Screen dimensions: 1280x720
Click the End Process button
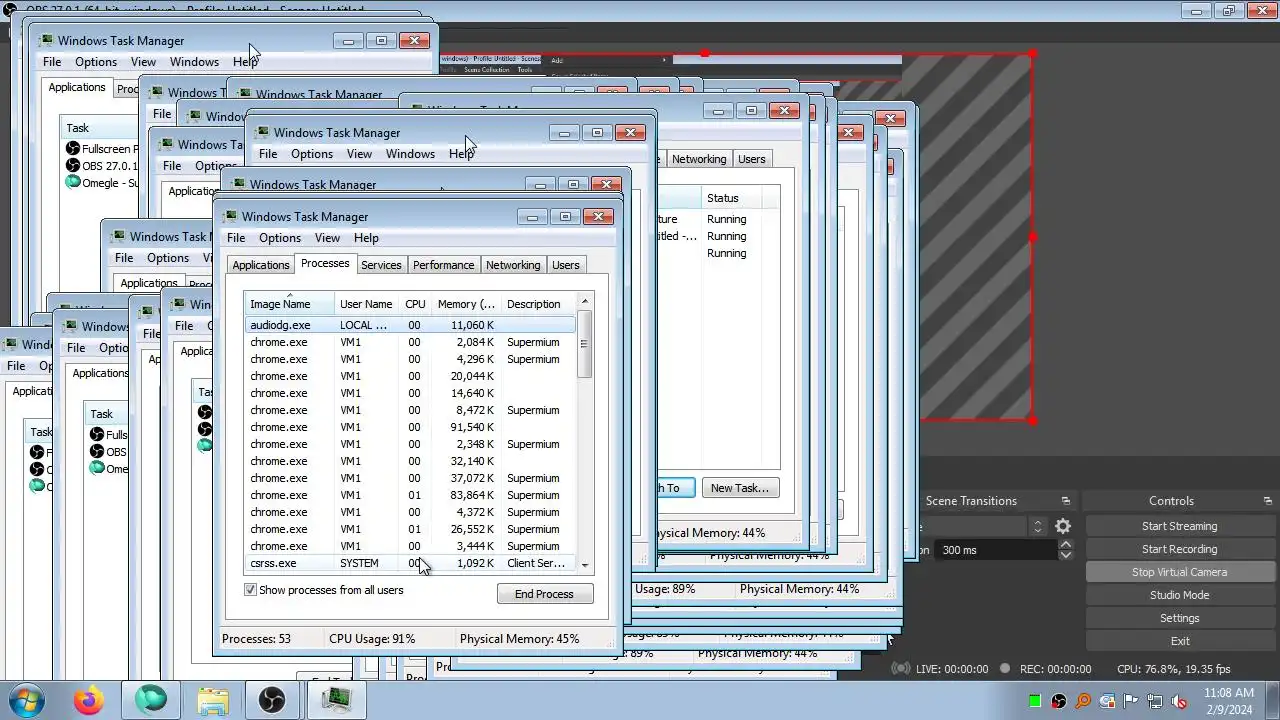click(x=545, y=594)
